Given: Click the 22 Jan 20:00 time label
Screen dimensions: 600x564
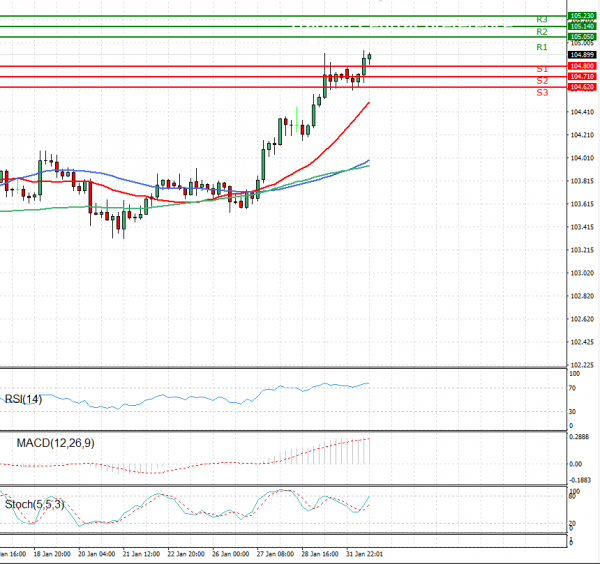Looking at the screenshot, I should [x=186, y=554].
